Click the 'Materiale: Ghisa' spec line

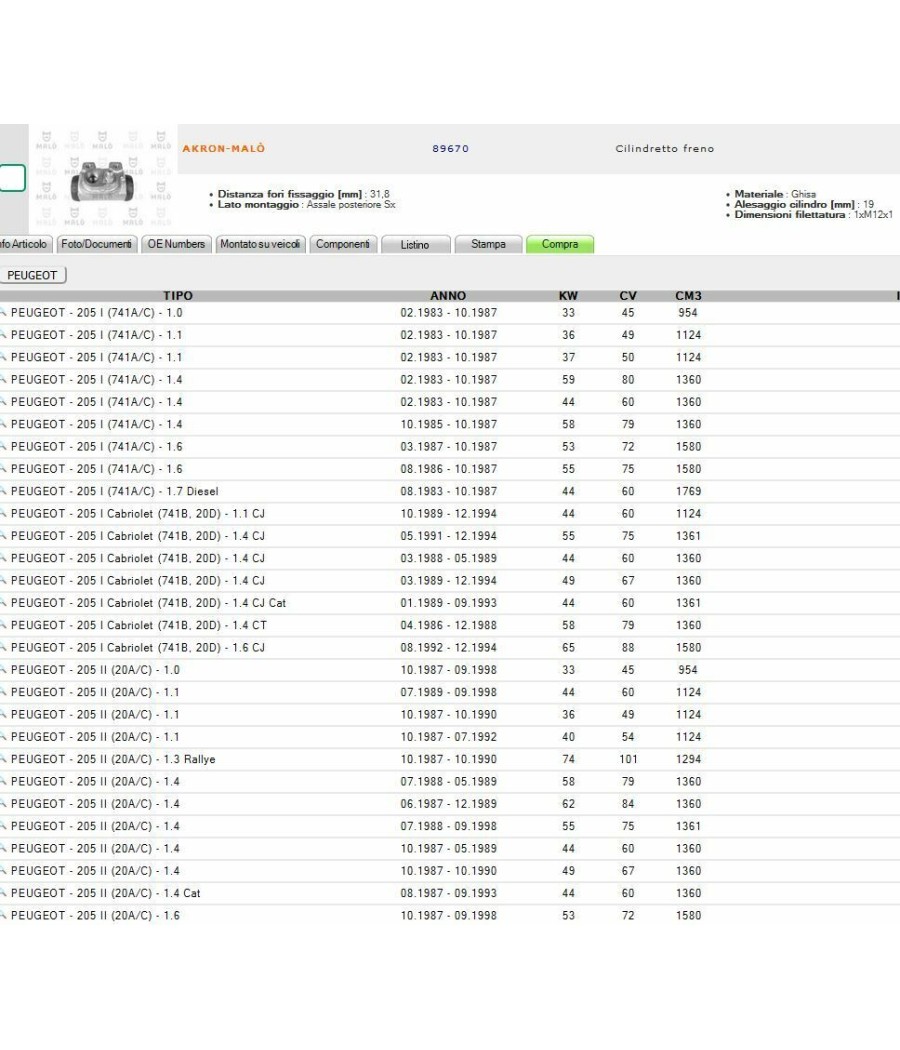click(x=770, y=194)
